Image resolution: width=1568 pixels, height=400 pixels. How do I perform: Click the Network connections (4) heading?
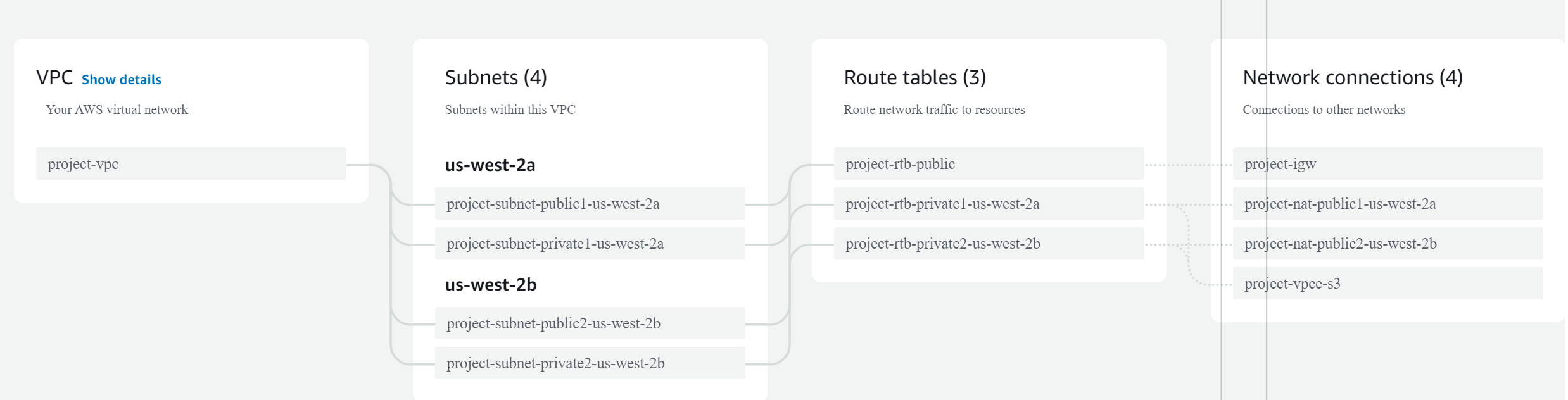[x=1352, y=78]
